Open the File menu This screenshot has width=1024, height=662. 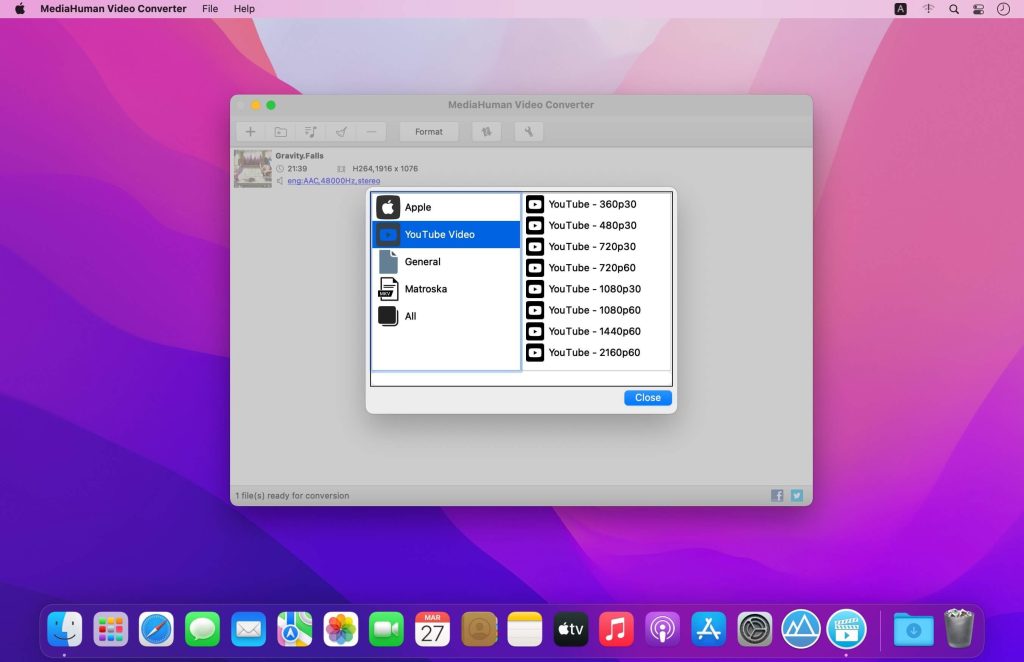(x=210, y=9)
